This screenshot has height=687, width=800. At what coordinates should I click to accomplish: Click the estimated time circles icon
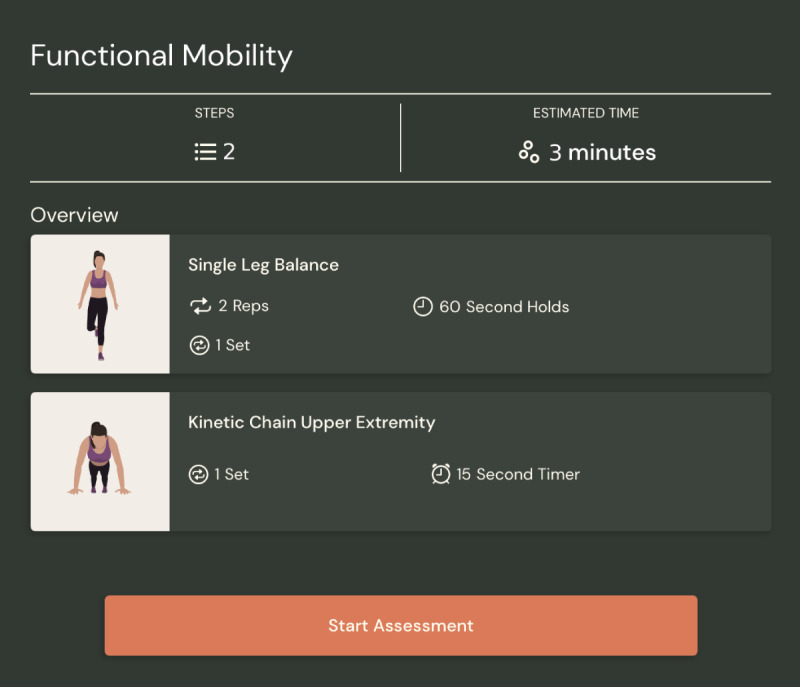[x=529, y=152]
